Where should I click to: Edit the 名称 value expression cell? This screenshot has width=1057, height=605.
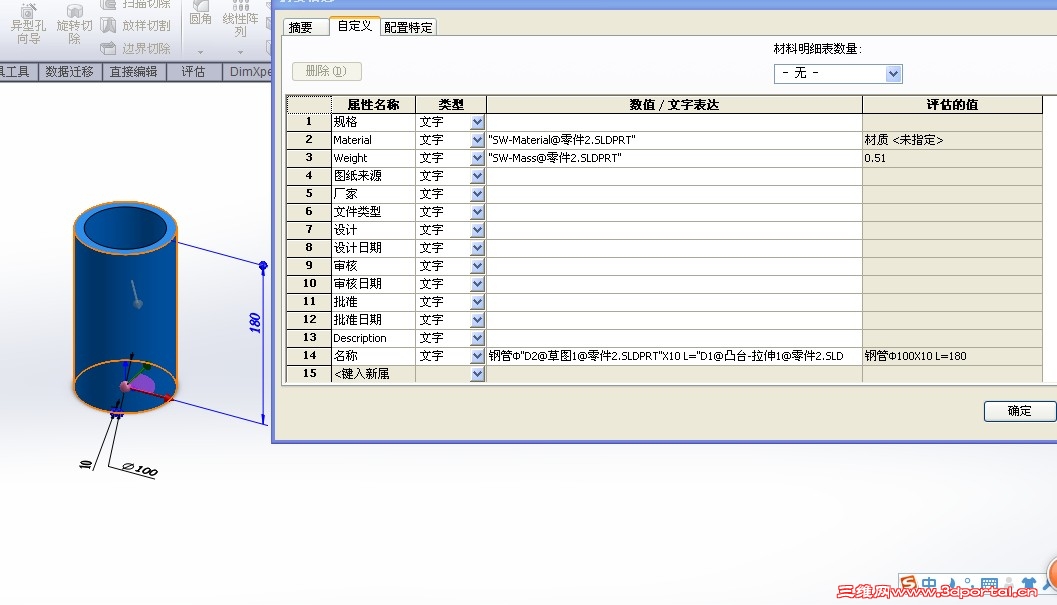[674, 356]
